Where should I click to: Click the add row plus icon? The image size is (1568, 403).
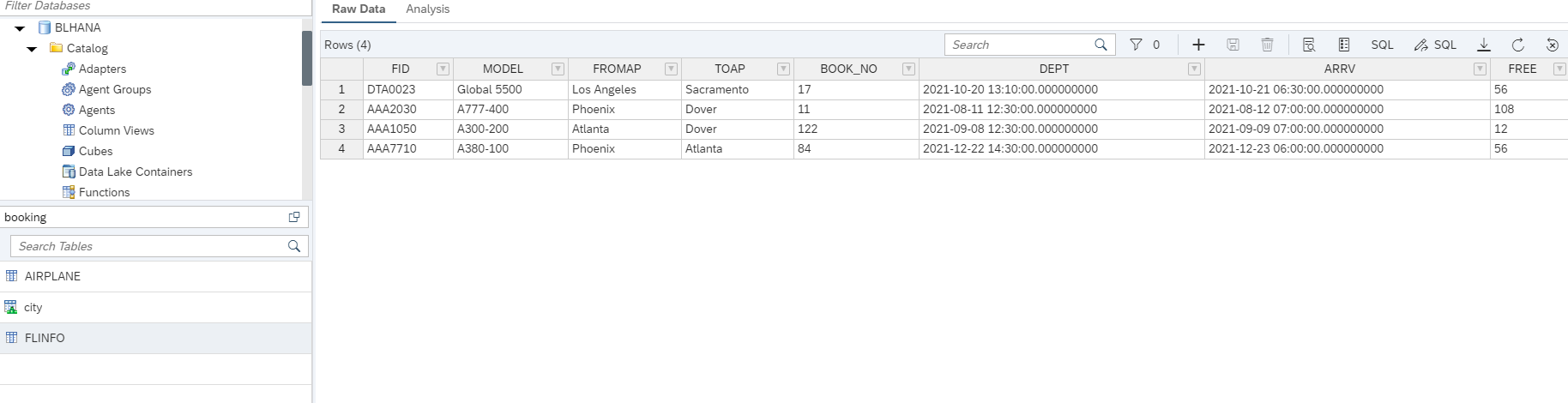1198,45
